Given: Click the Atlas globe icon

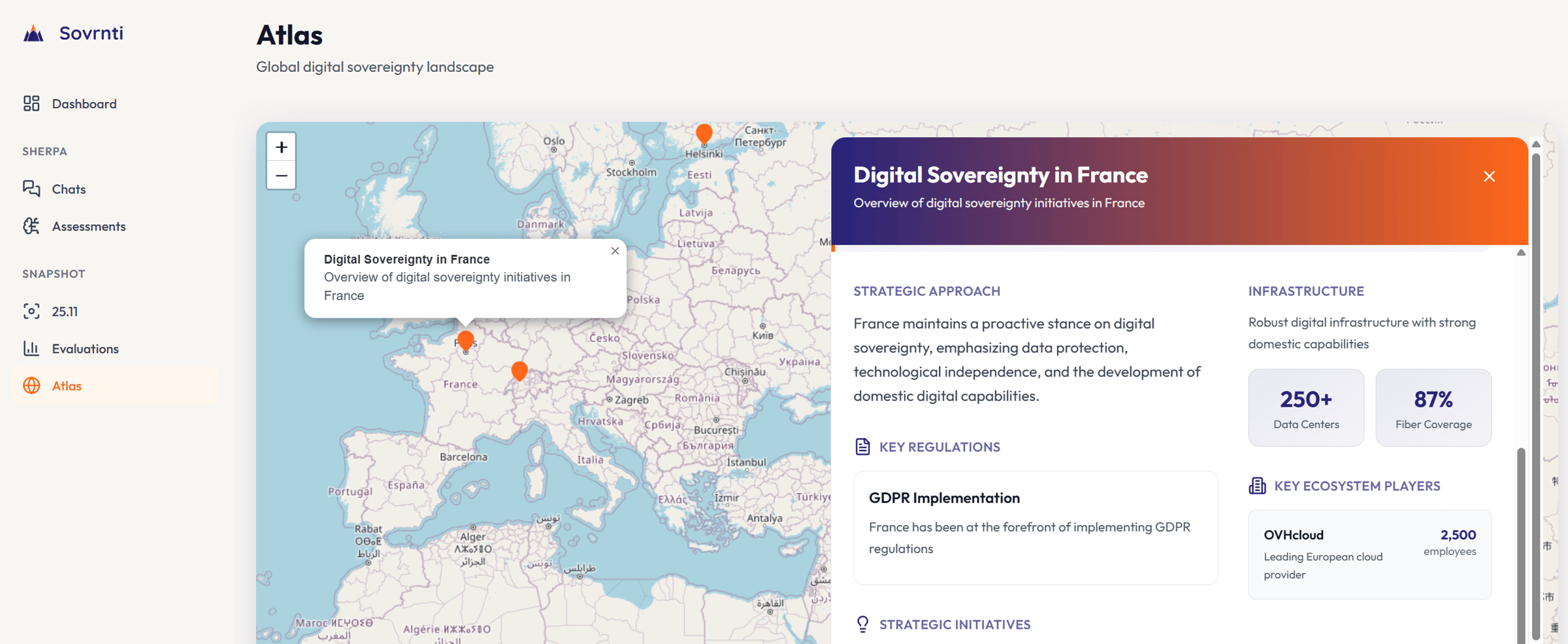Looking at the screenshot, I should tap(31, 386).
